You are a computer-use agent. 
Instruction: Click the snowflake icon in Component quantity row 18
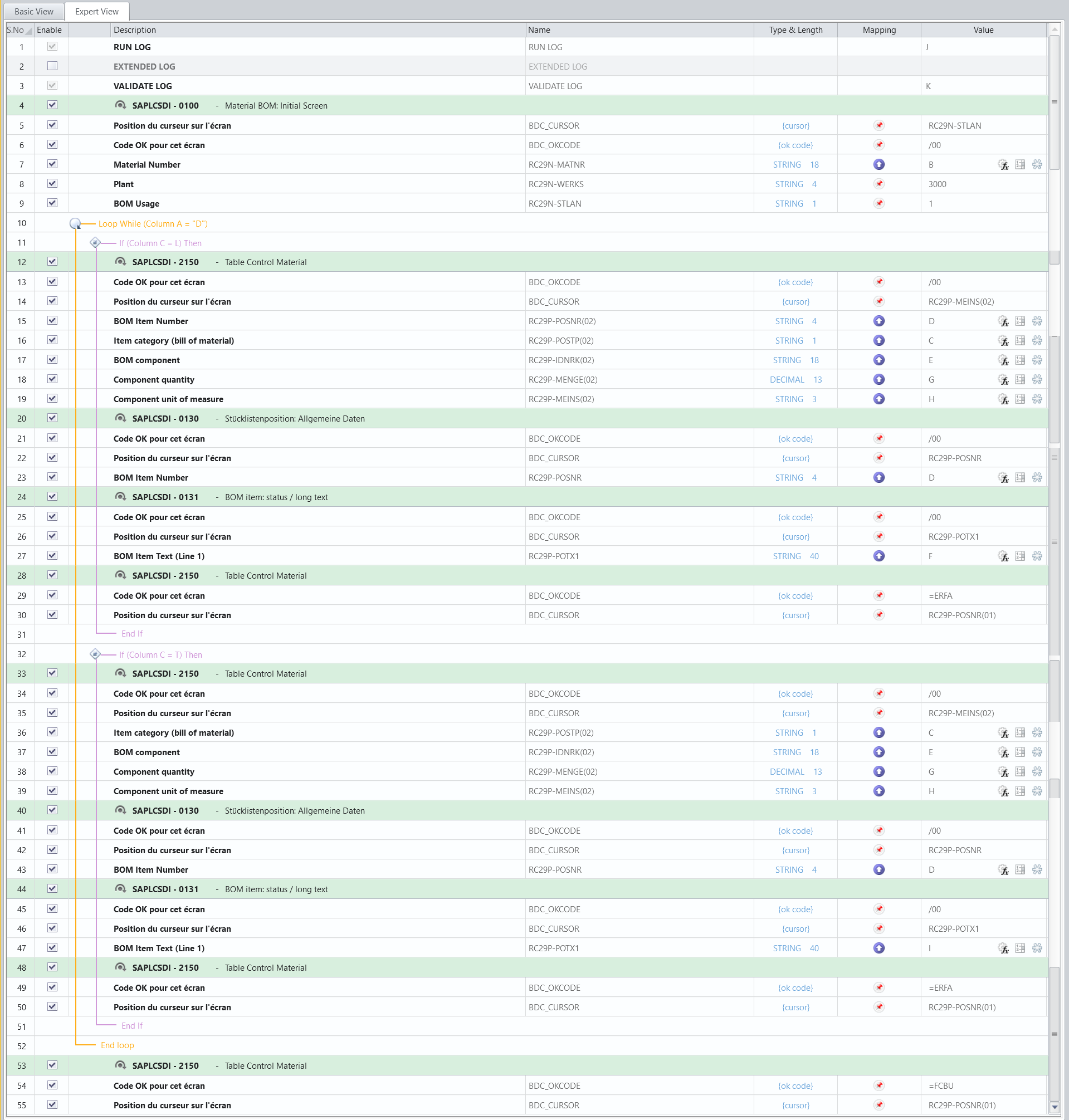(x=1037, y=379)
